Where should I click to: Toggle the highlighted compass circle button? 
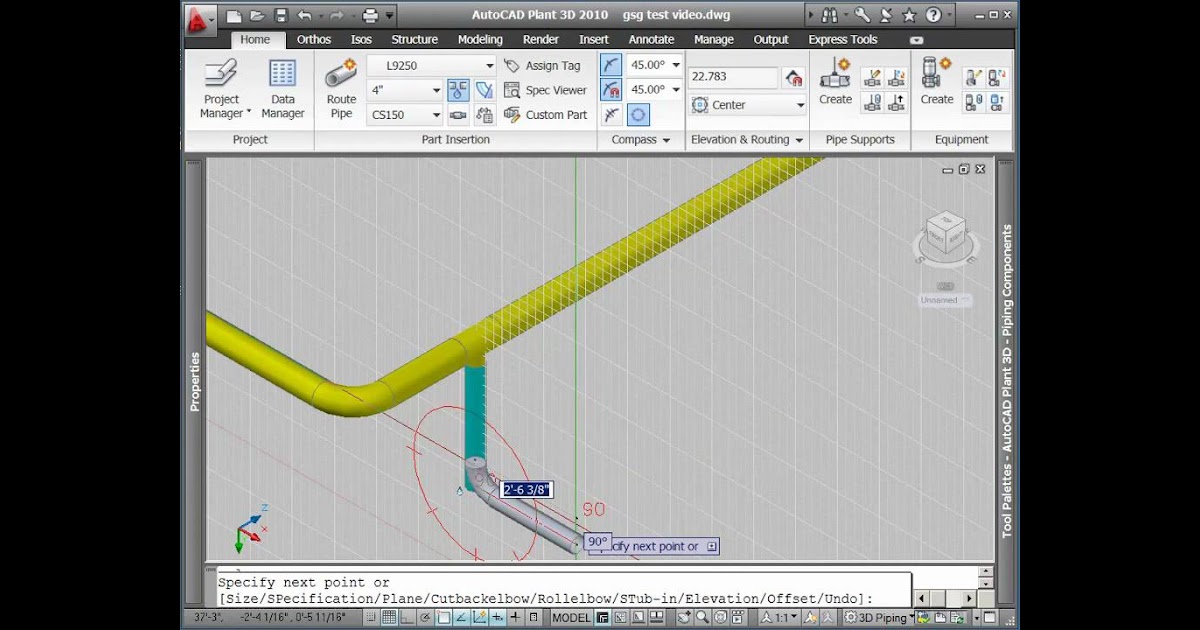tap(638, 115)
